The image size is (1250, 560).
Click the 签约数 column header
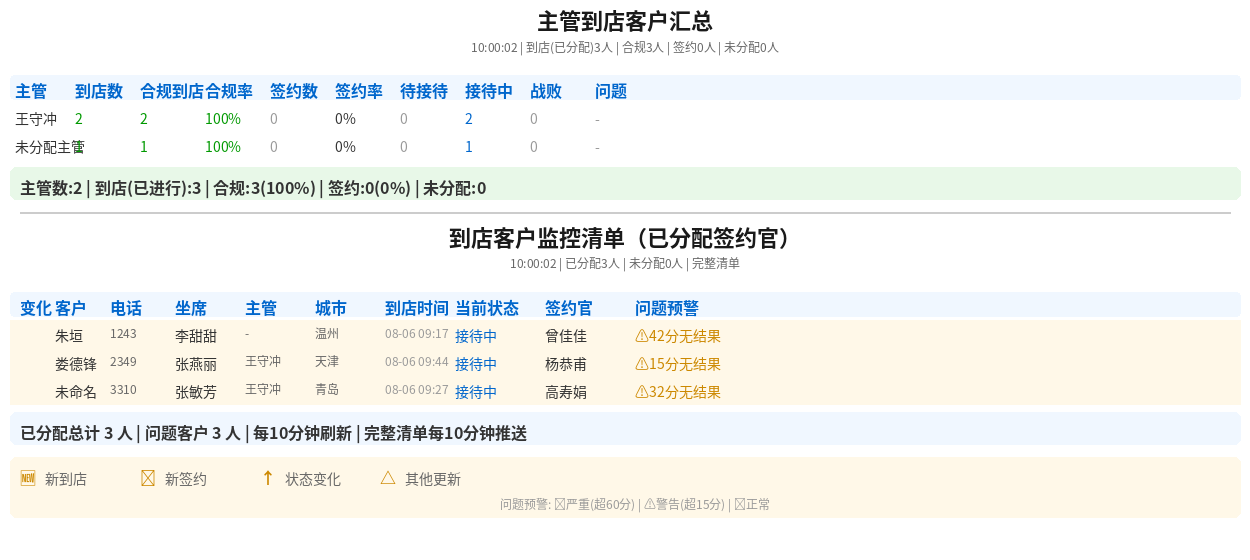coord(294,91)
